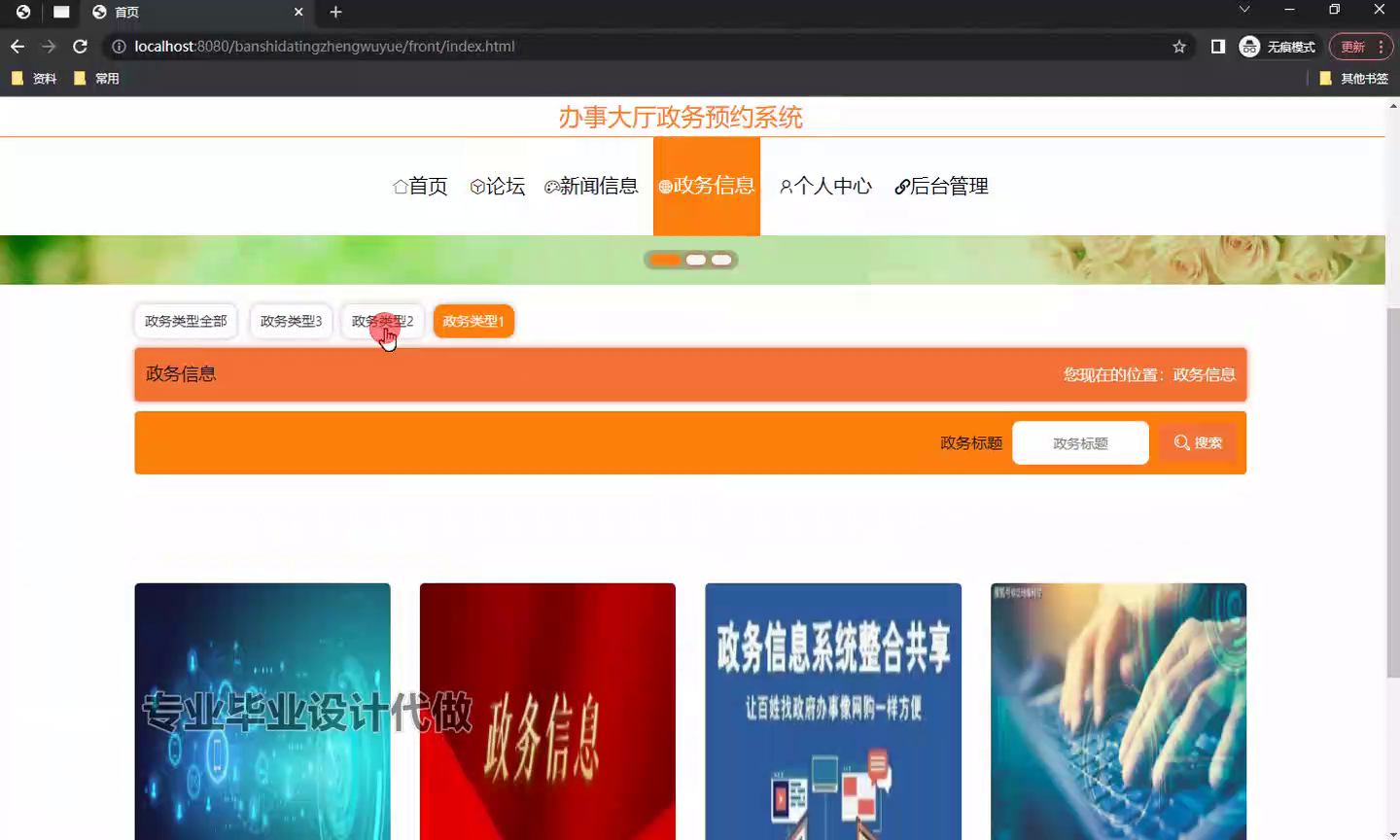Open the 资料 bookmark folder
This screenshot has width=1400, height=840.
pos(34,79)
